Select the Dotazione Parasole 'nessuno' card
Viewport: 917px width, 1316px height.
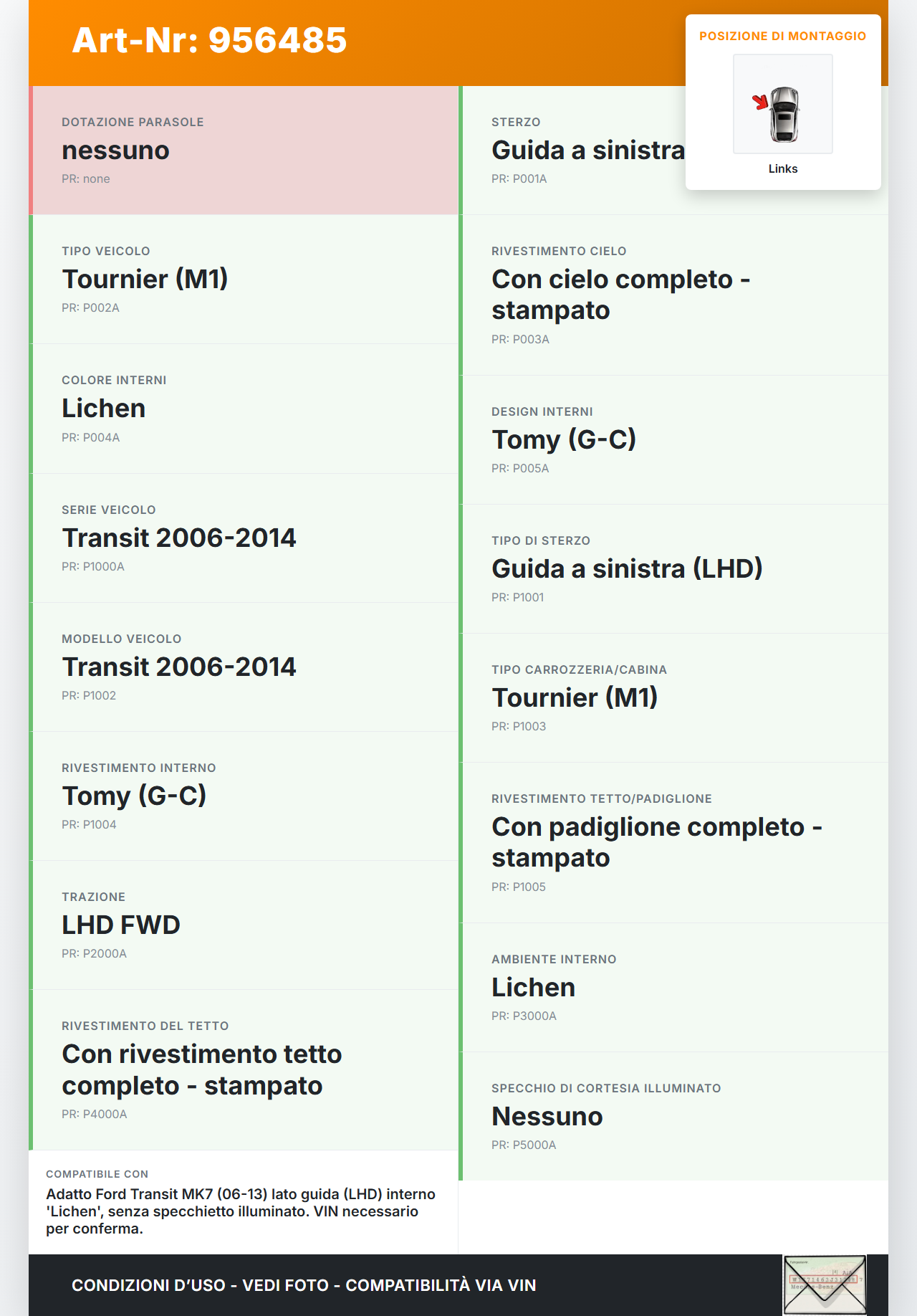244,151
